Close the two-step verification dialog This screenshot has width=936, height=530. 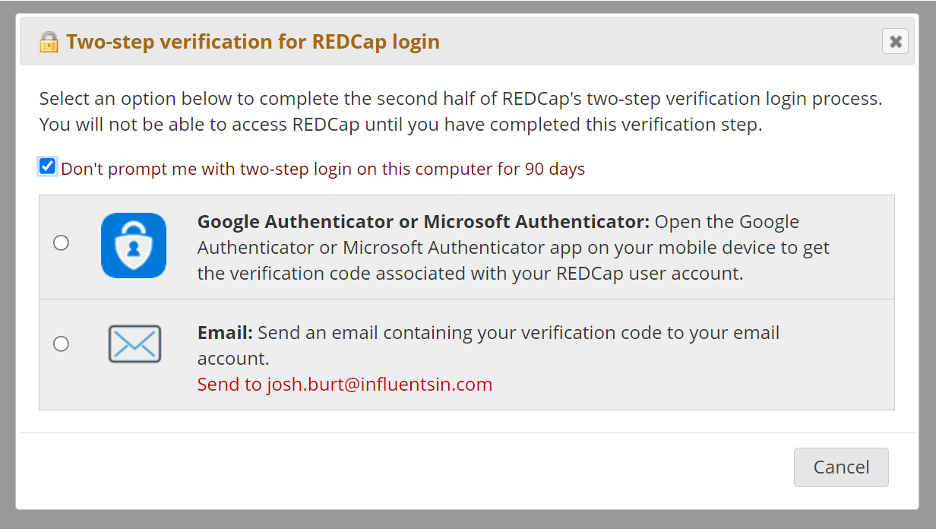point(895,41)
